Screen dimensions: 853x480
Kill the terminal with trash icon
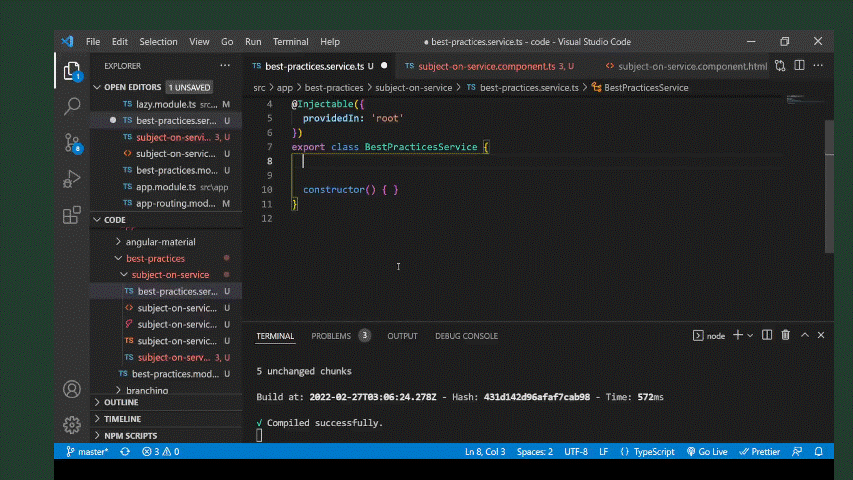tap(786, 335)
